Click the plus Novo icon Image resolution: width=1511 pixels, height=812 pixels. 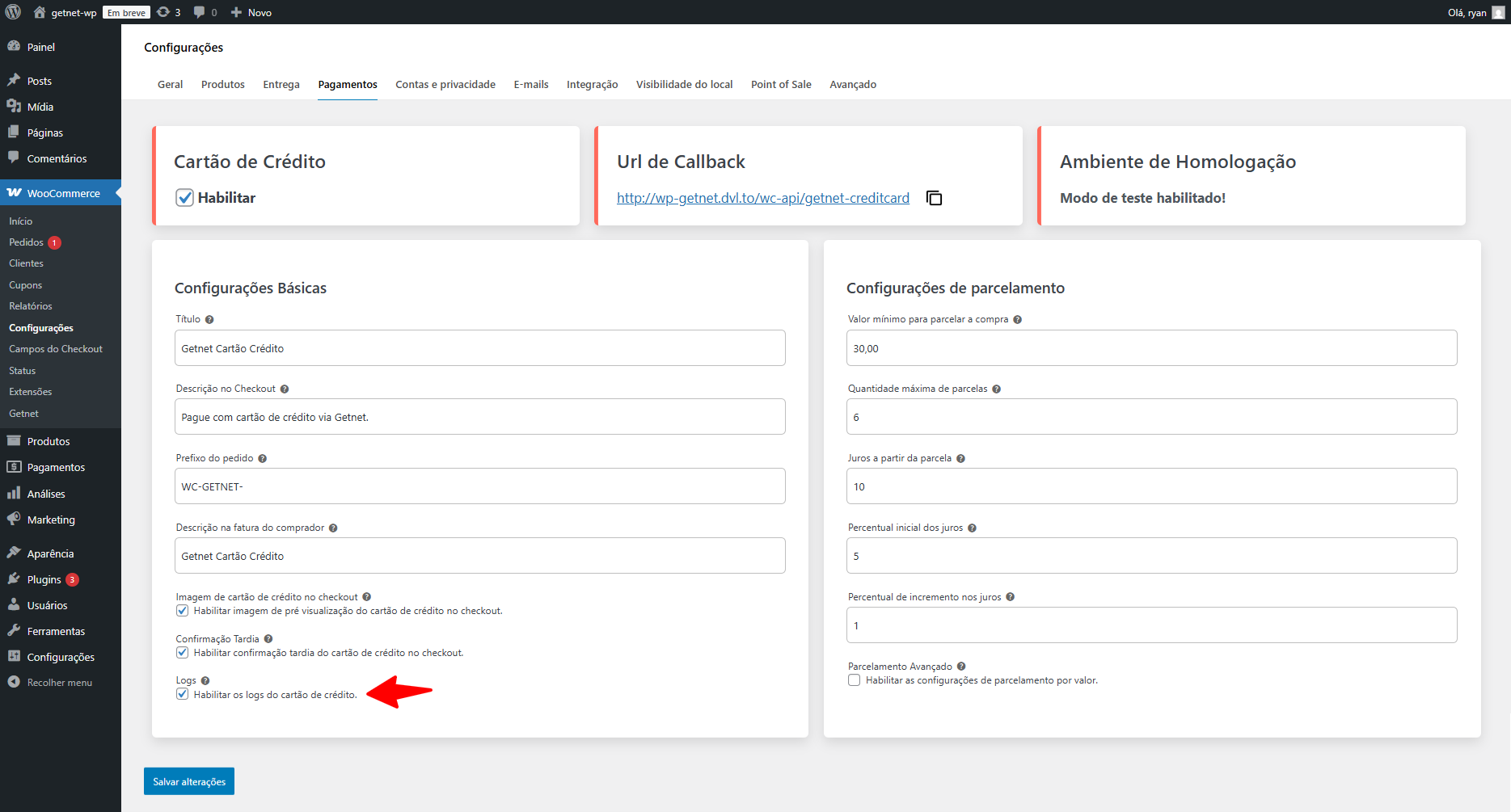[236, 12]
